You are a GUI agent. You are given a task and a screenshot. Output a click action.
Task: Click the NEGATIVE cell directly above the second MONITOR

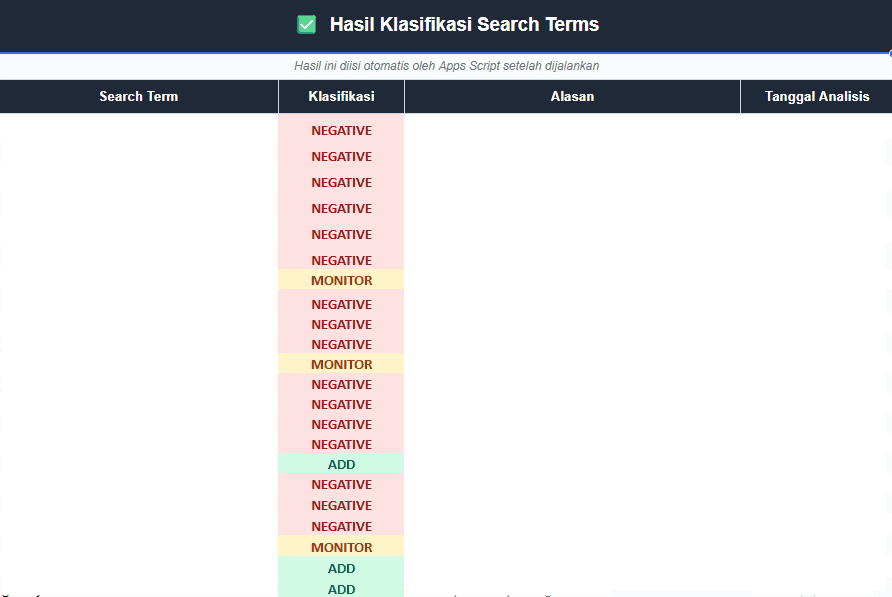point(341,344)
